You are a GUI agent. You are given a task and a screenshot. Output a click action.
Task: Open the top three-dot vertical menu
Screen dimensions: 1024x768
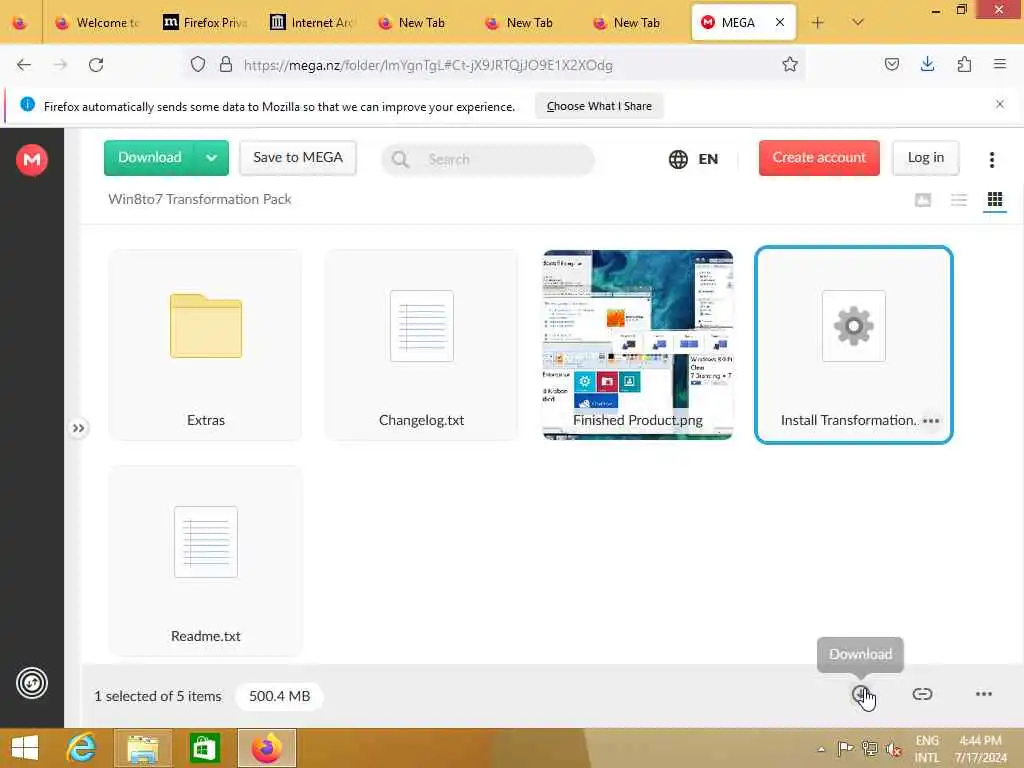pos(991,159)
